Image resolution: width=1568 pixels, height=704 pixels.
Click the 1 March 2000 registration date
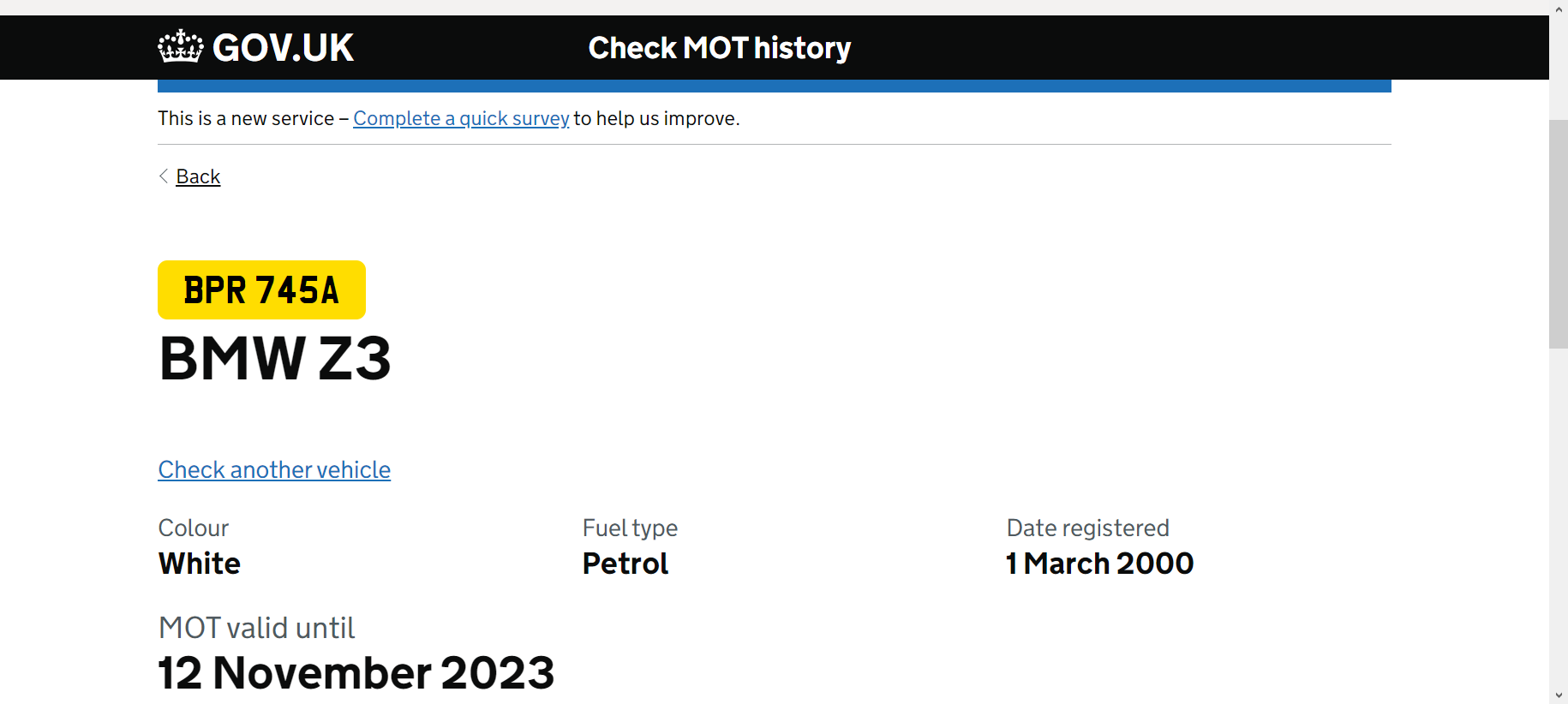coord(1100,564)
